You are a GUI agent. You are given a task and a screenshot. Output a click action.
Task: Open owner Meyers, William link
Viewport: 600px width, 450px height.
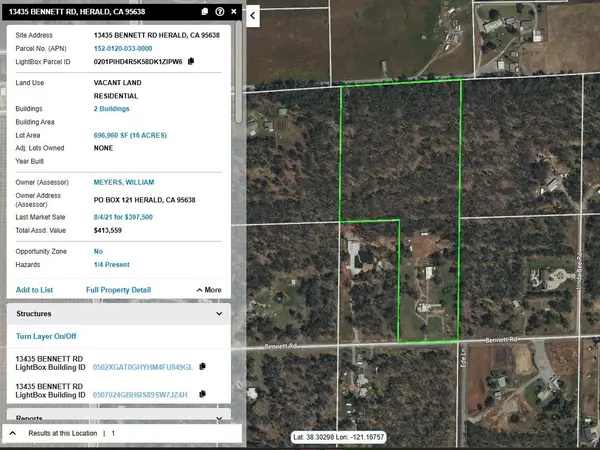click(x=124, y=182)
